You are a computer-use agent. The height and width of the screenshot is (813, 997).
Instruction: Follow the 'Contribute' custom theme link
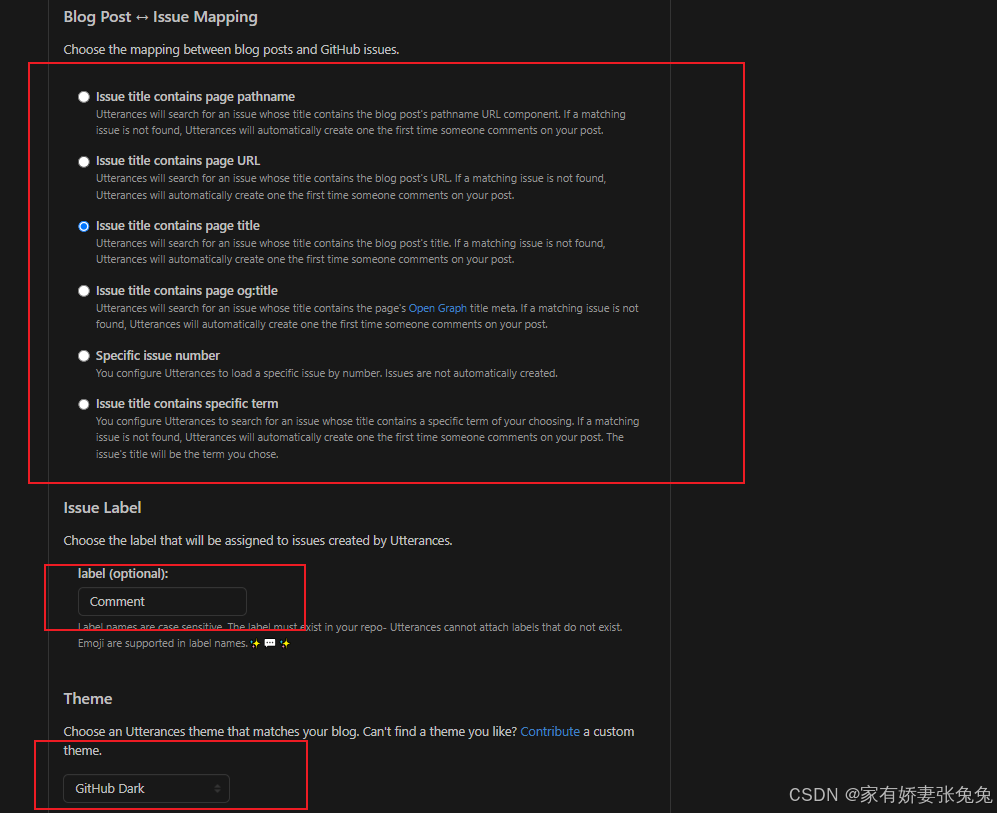(550, 732)
